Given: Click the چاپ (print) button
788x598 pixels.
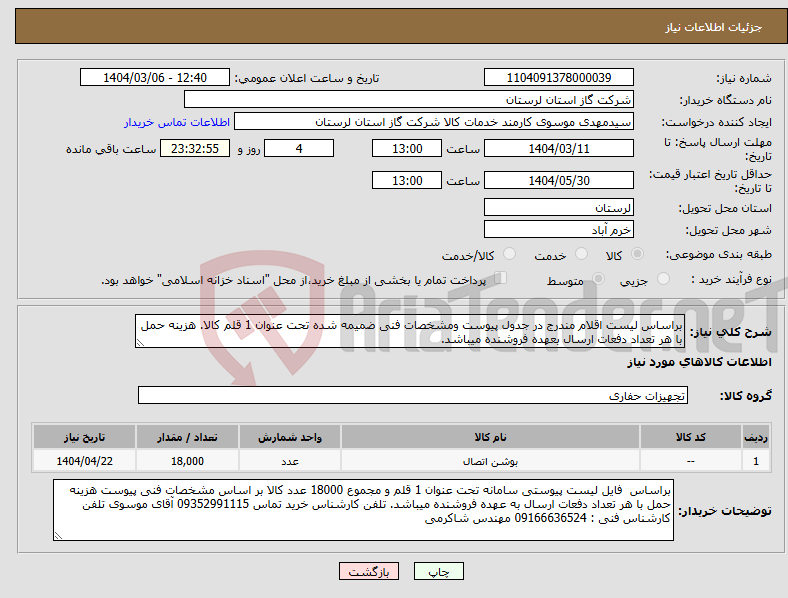Looking at the screenshot, I should pos(438,571).
